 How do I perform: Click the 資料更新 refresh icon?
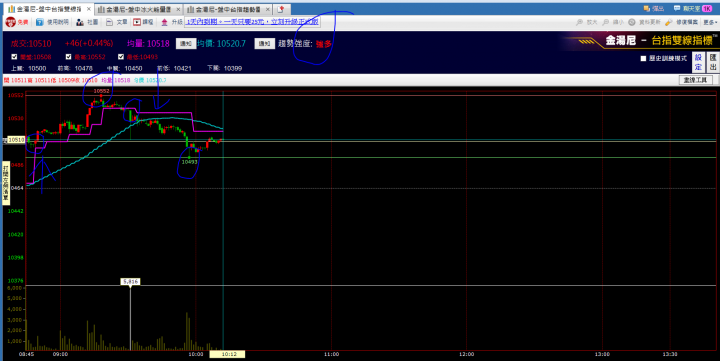632,22
